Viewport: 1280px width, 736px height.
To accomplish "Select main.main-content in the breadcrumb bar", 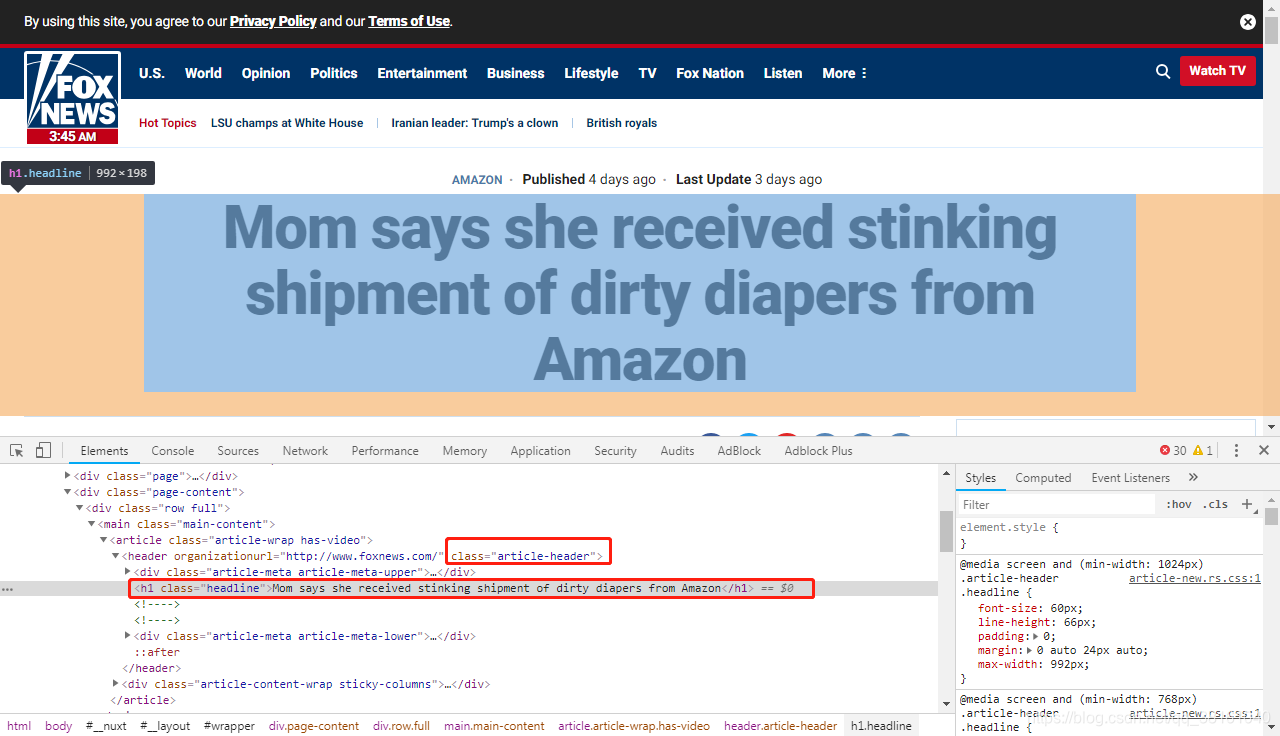I will (495, 726).
